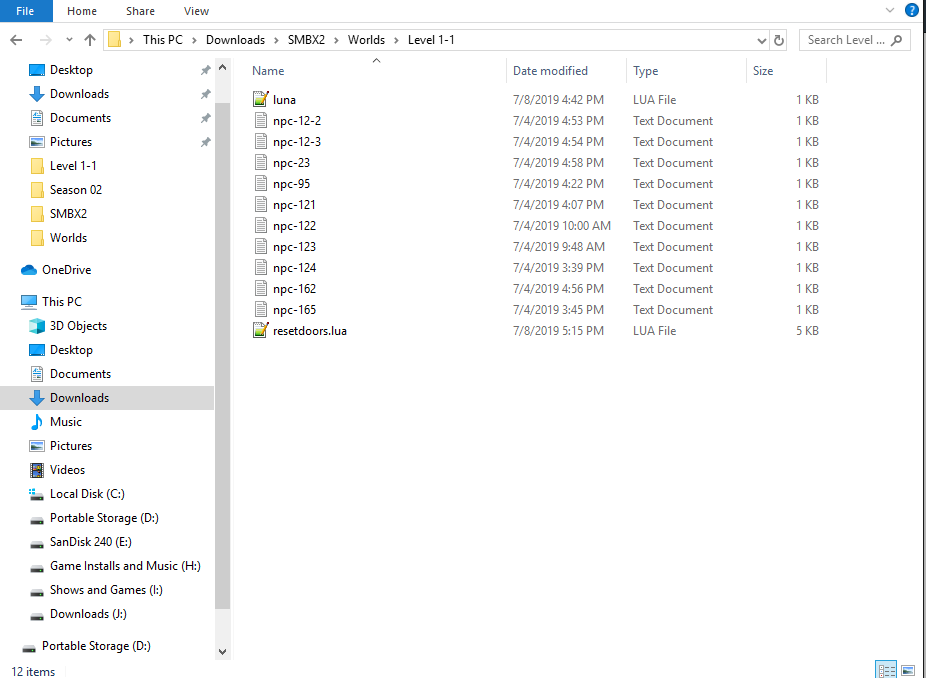Image resolution: width=926 pixels, height=678 pixels.
Task: Open Season 02 folder in sidebar
Action: tap(76, 190)
